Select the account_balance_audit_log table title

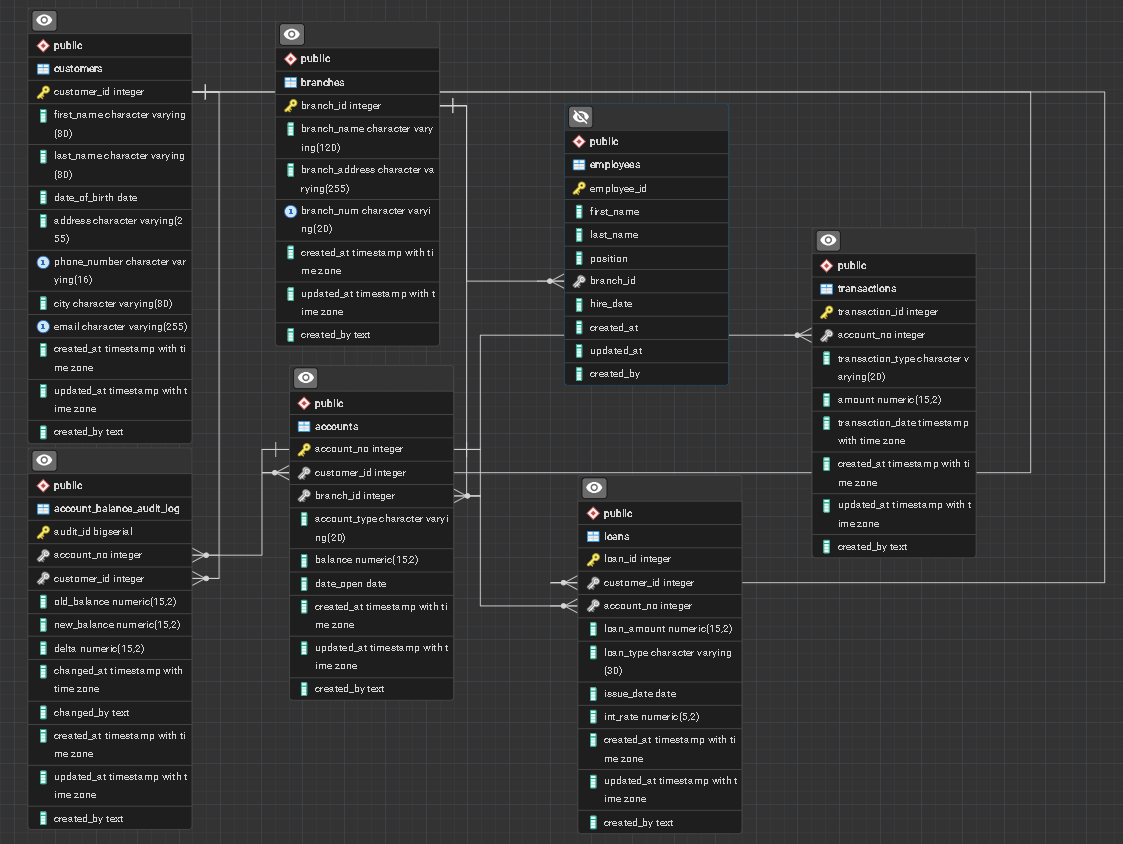pyautogui.click(x=116, y=508)
